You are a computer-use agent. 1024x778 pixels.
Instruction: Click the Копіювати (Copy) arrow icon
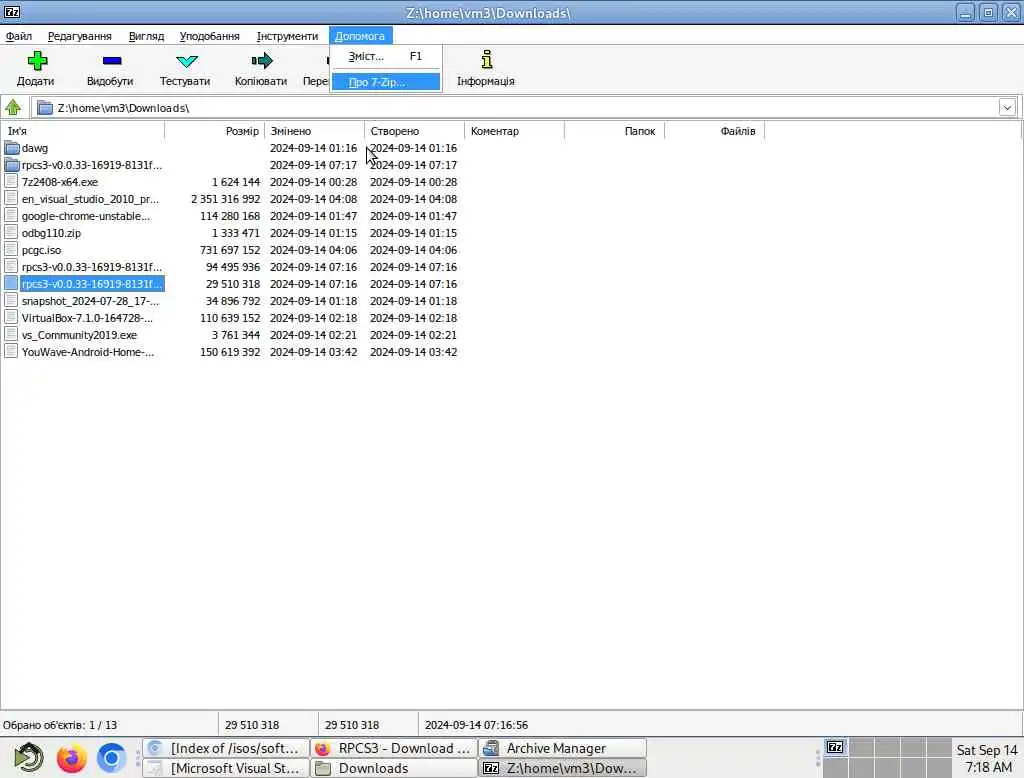[x=262, y=61]
